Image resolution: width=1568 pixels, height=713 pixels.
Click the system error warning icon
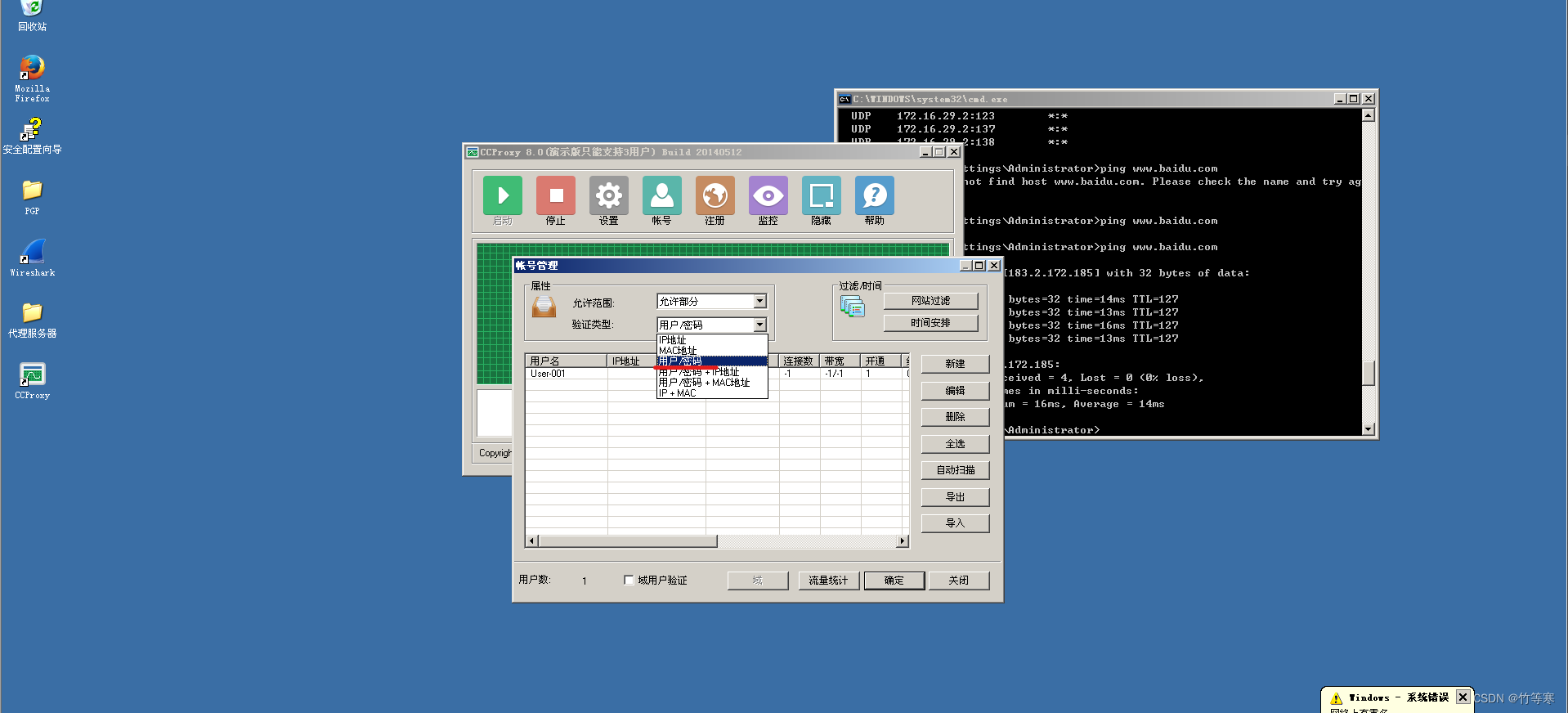[1337, 698]
